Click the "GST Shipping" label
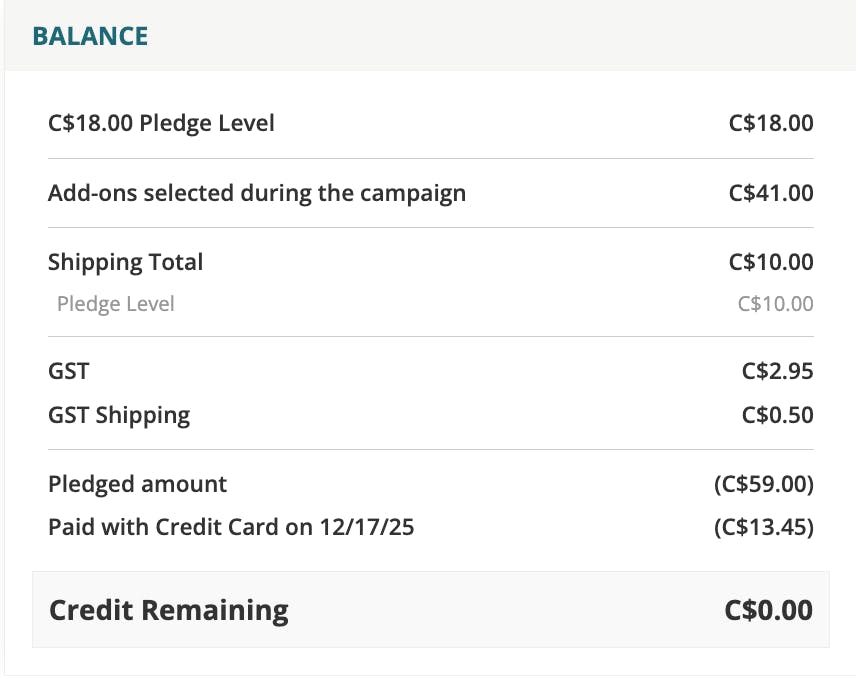The image size is (856, 676). [x=118, y=415]
